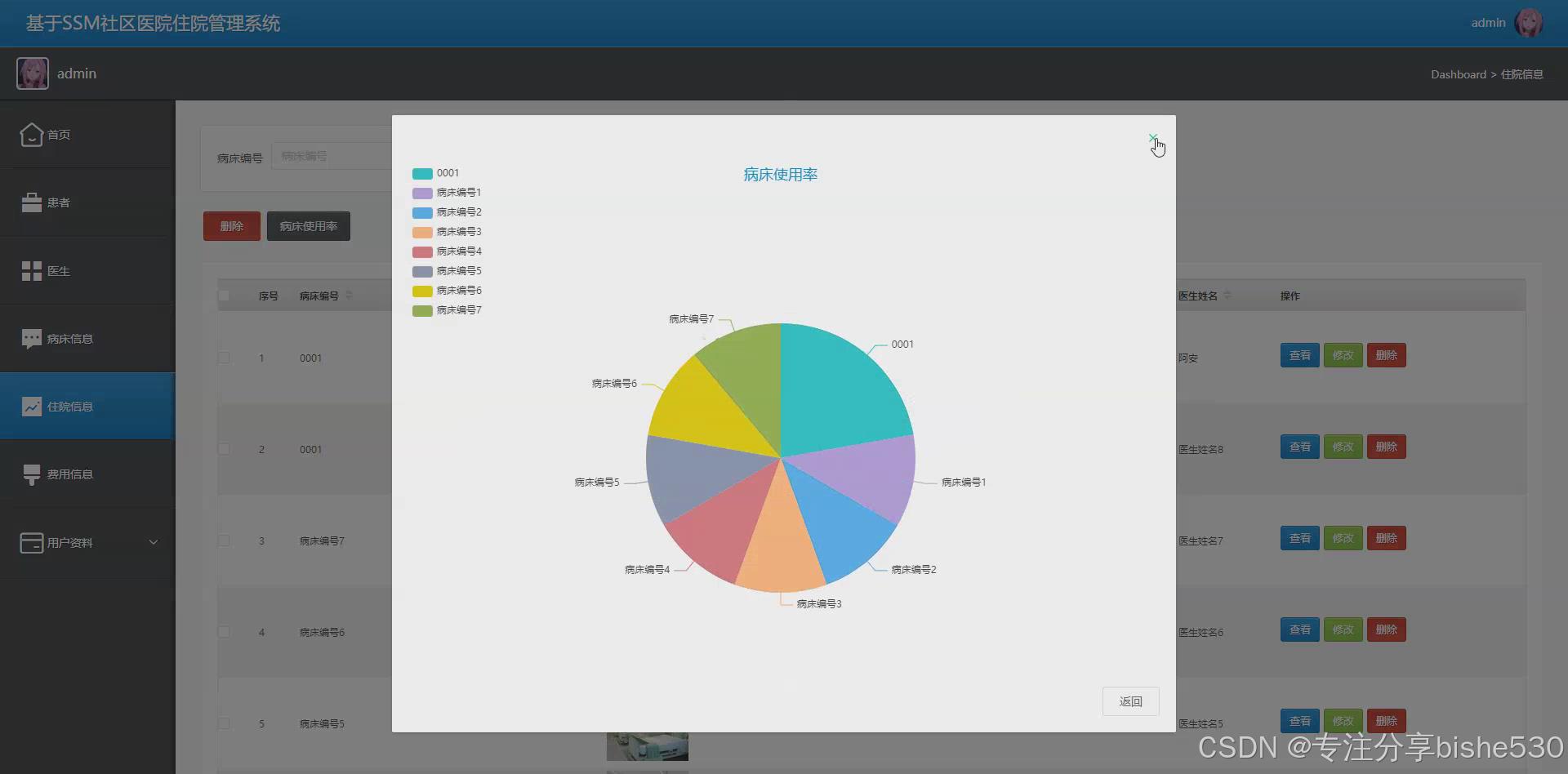Expand the 用户资料 menu chevron

[153, 542]
